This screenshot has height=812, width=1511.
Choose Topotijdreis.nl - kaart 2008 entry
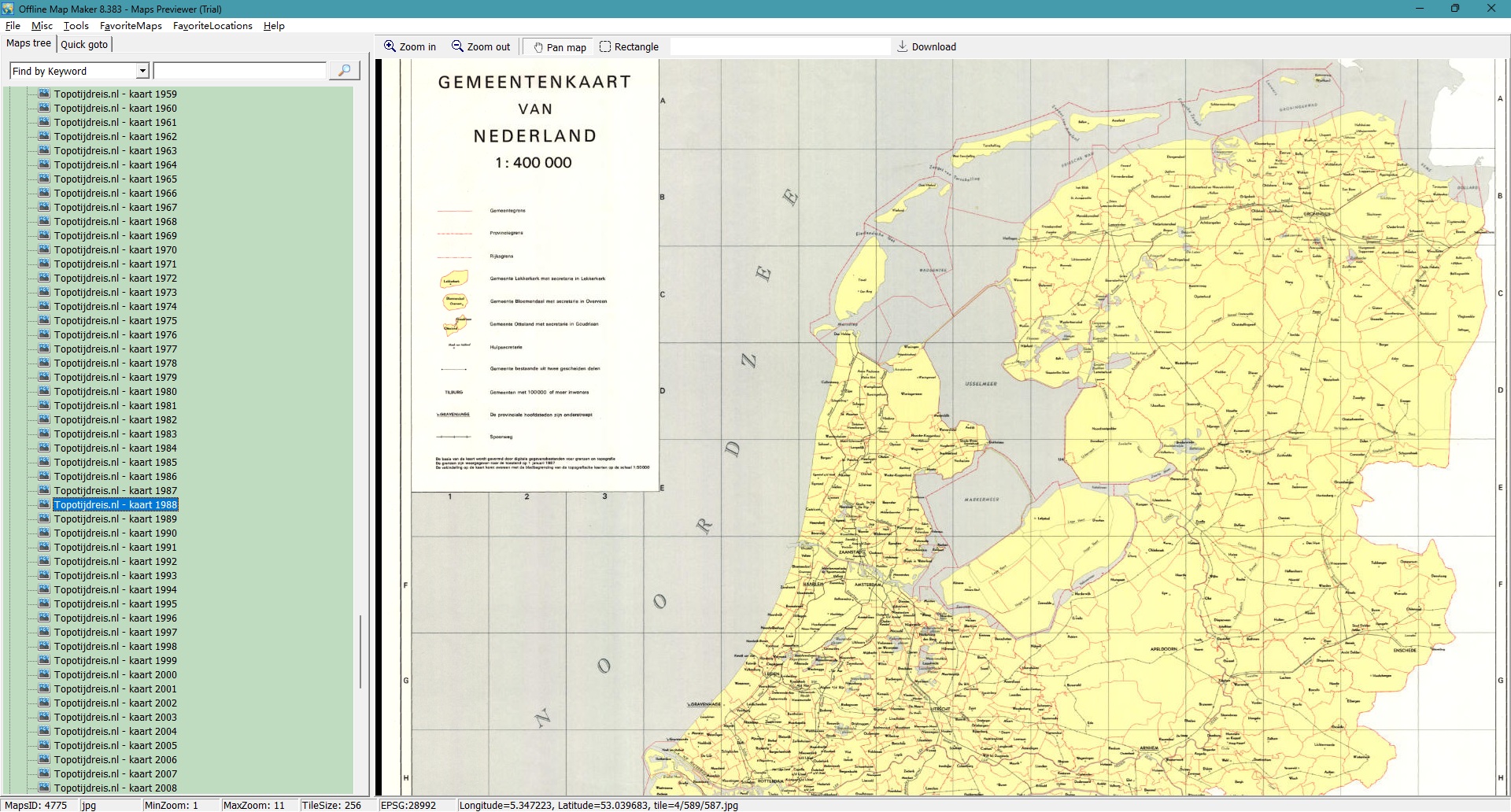point(115,788)
